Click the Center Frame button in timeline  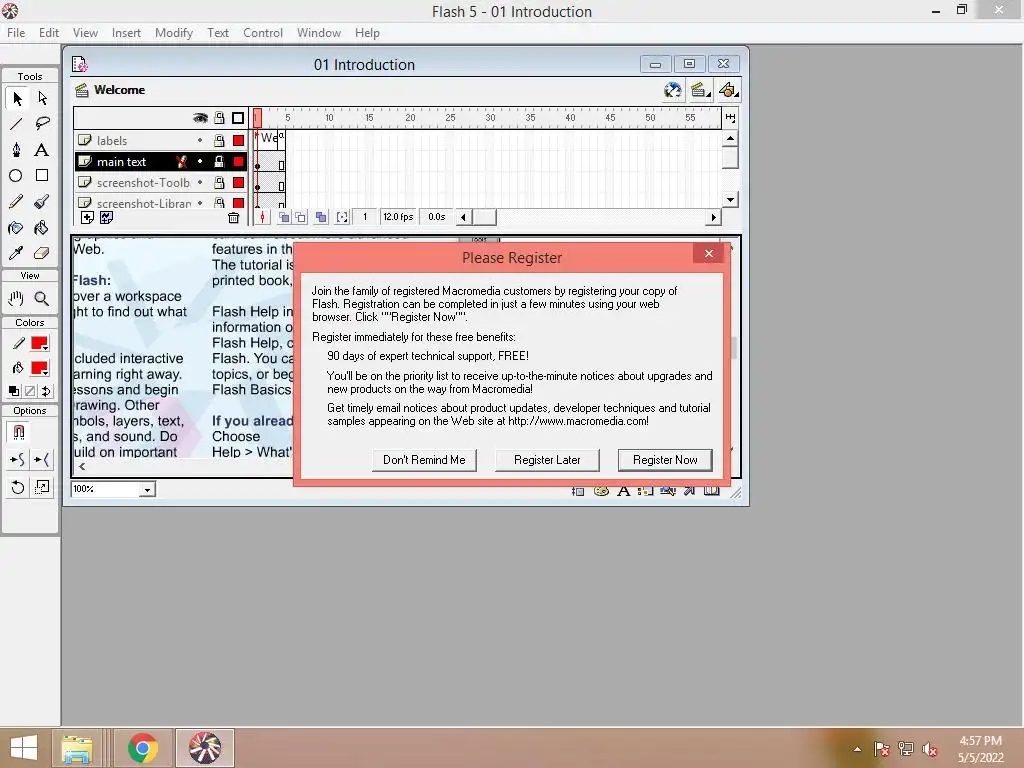[x=263, y=217]
